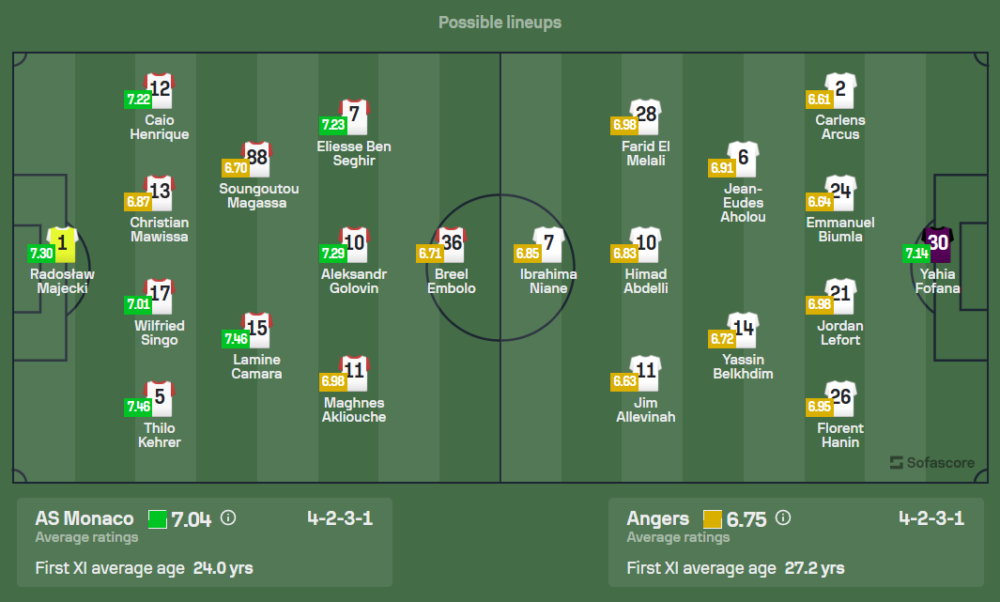Click Lamine Camara's number 15 jersey
1000x602 pixels.
tap(257, 329)
